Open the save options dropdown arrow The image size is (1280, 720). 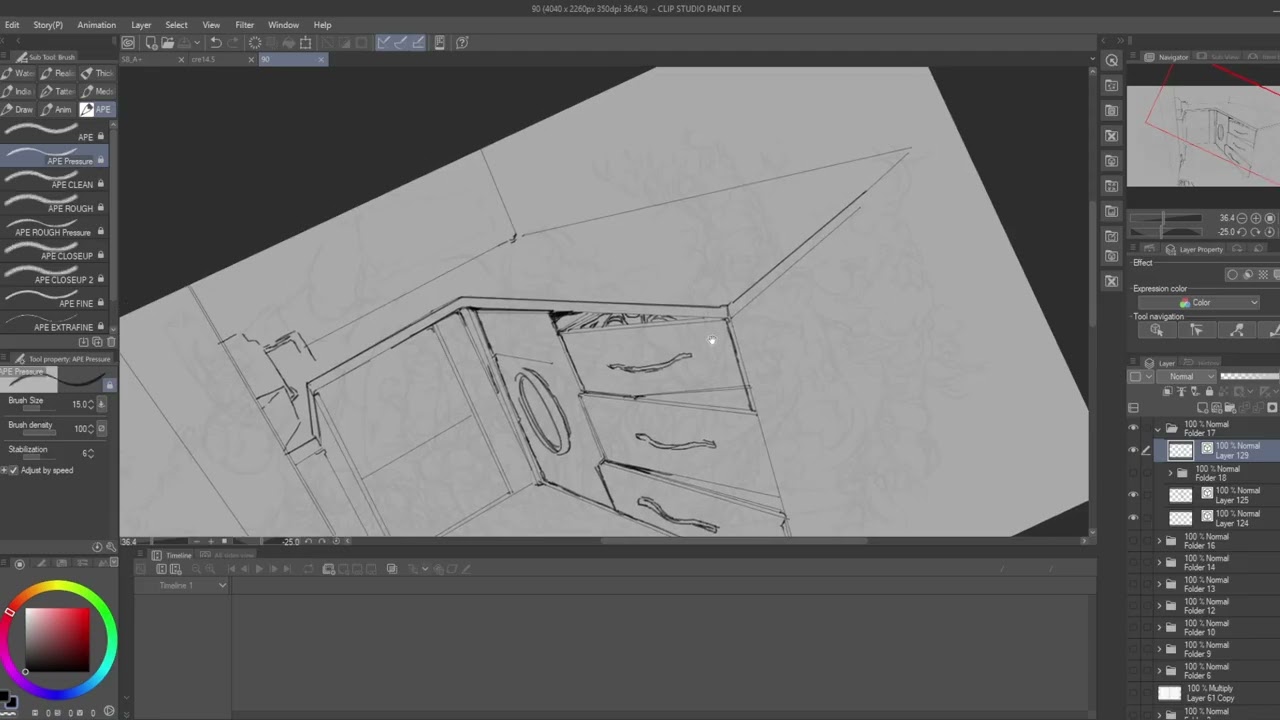click(198, 43)
